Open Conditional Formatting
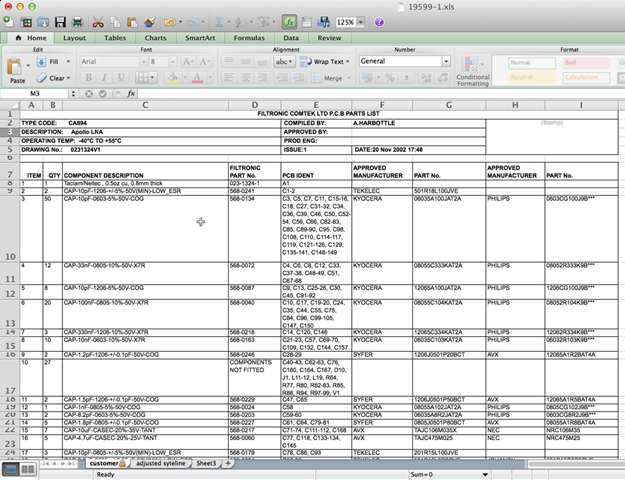Screen dimensions: 625x480 (x=473, y=71)
